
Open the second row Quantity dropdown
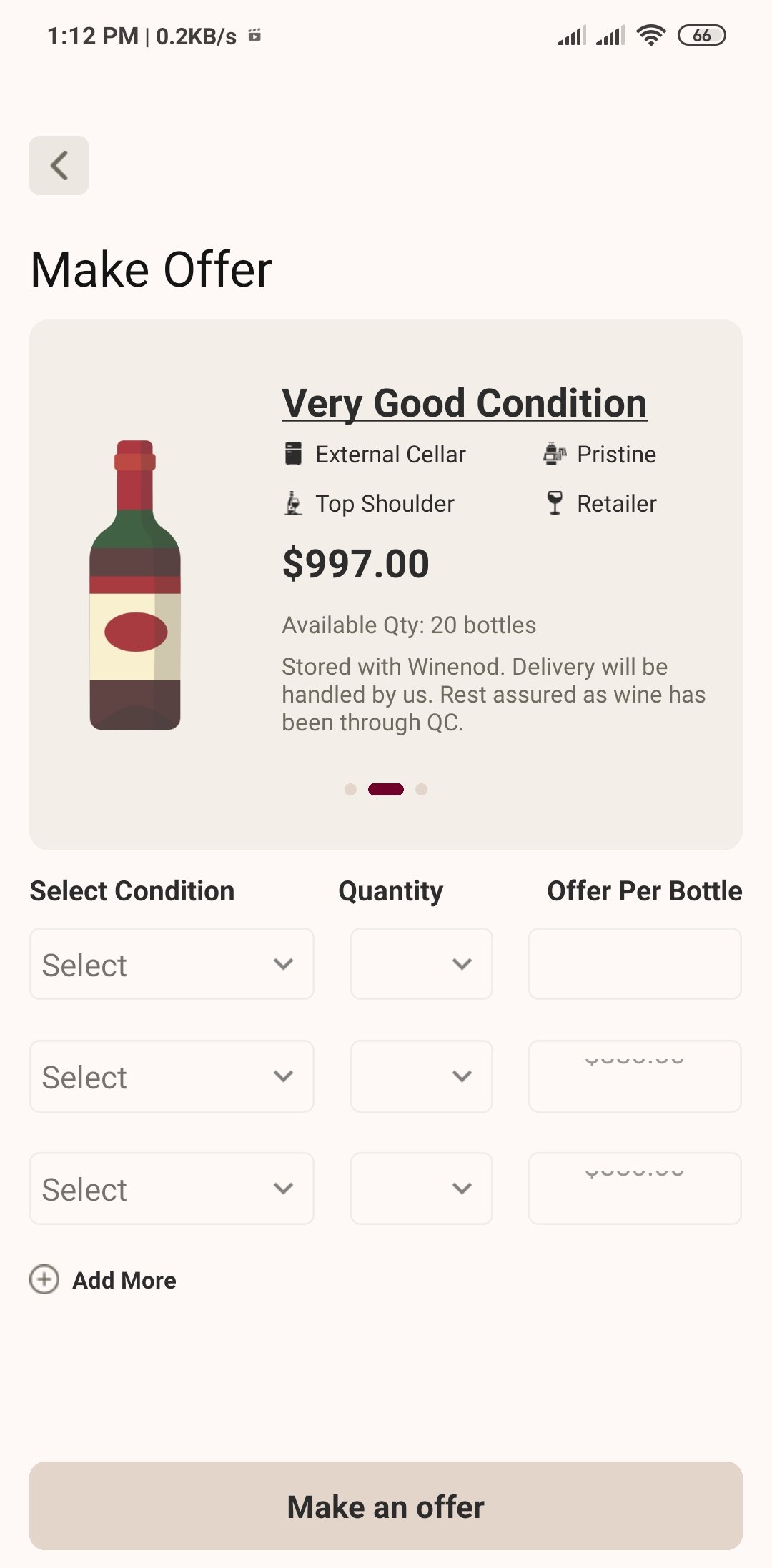[422, 1076]
